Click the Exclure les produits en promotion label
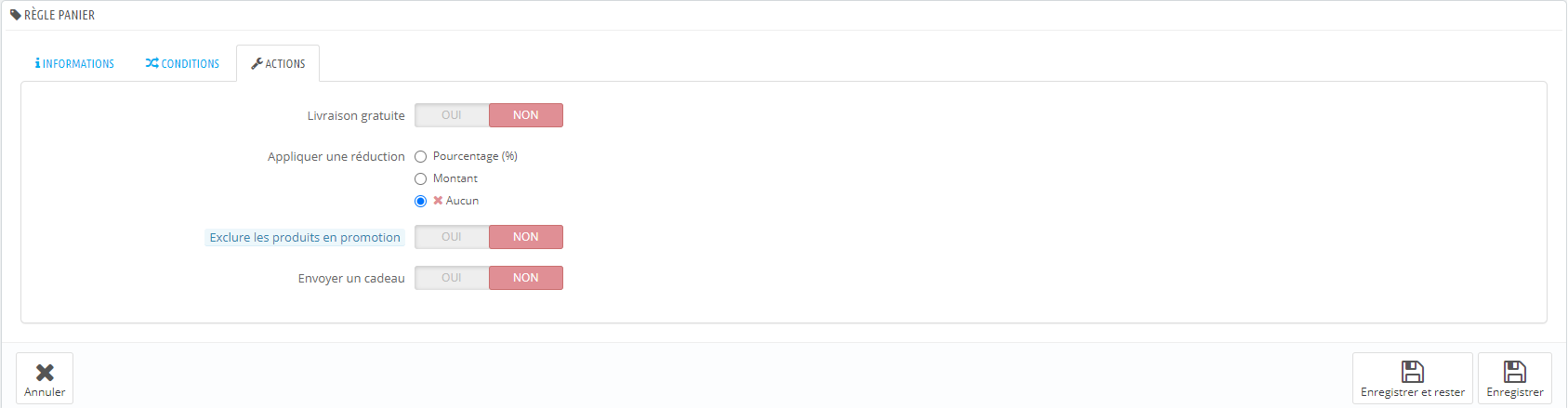 305,238
